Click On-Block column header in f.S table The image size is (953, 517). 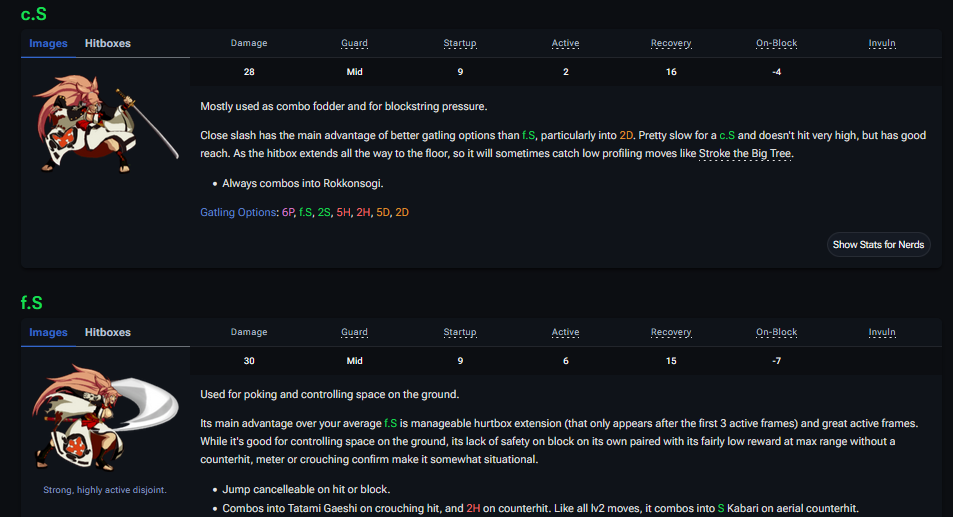[x=776, y=332]
